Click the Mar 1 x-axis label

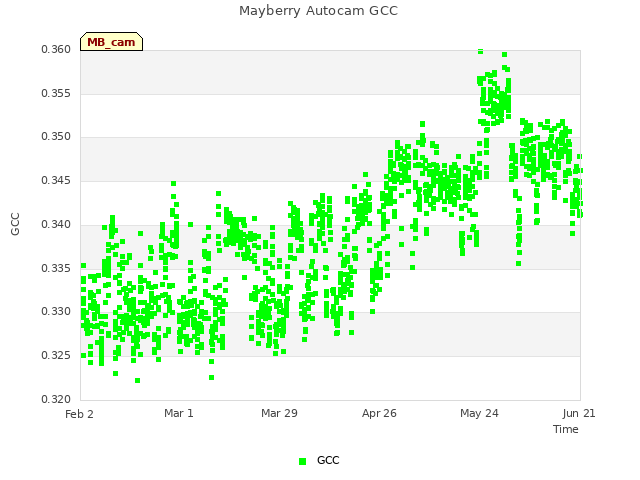click(x=179, y=413)
